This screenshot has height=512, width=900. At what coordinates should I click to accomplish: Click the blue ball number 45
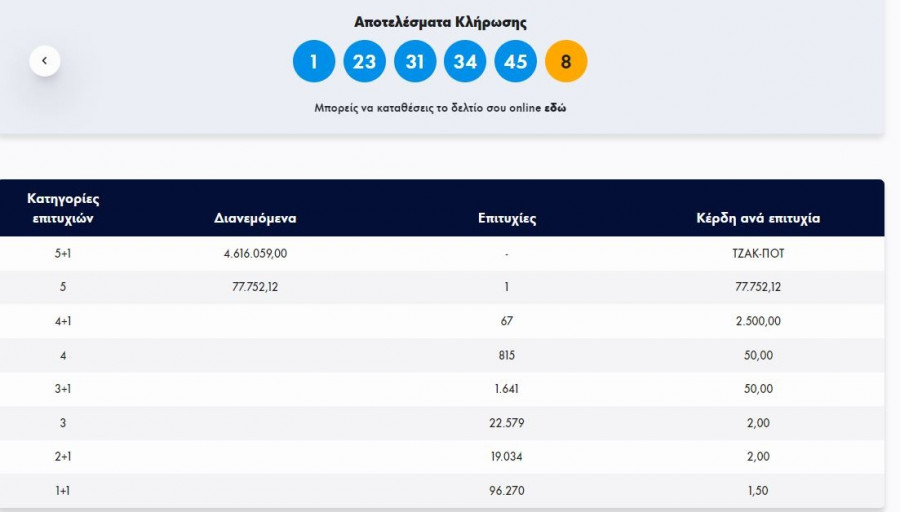[515, 62]
